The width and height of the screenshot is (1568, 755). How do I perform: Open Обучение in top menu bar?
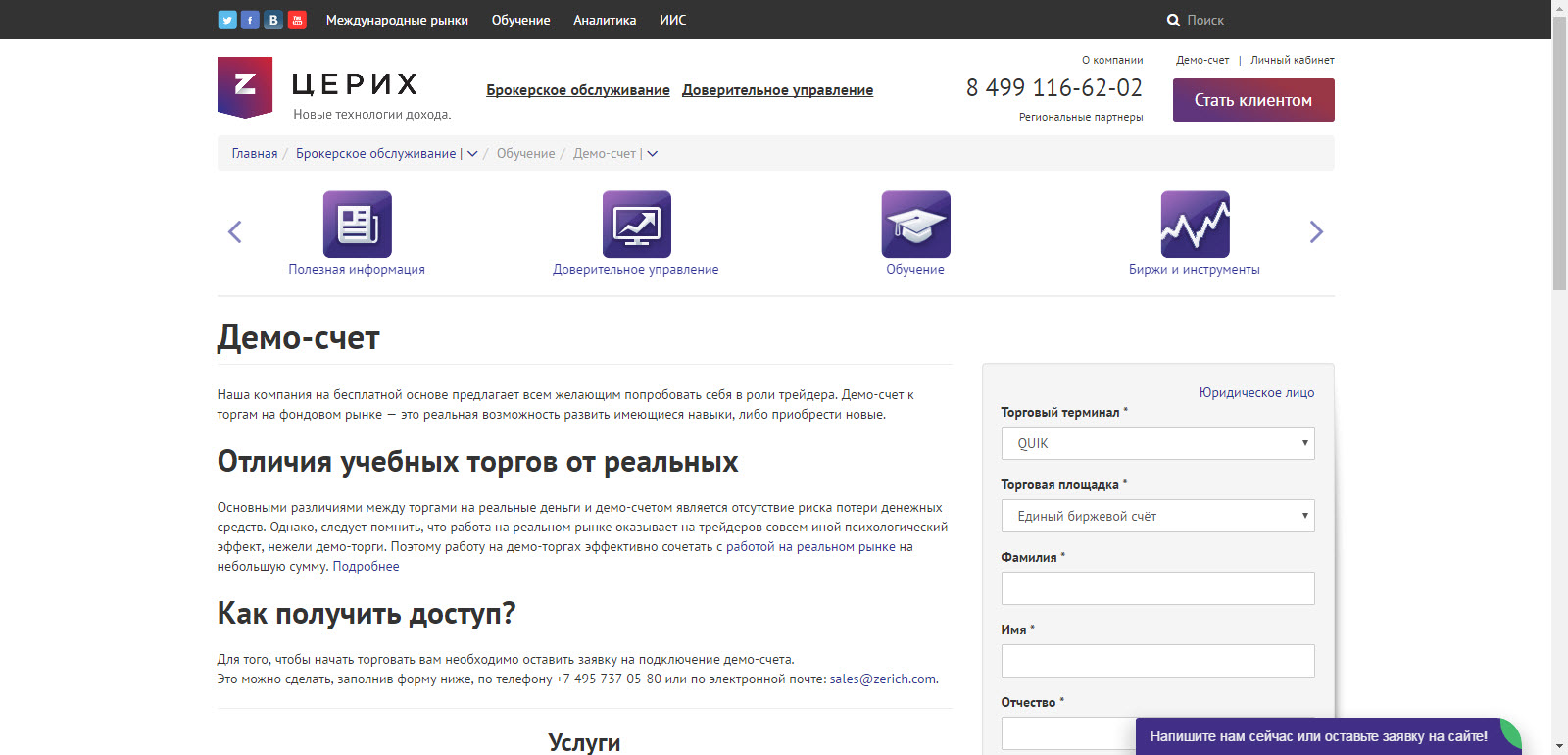(x=520, y=20)
